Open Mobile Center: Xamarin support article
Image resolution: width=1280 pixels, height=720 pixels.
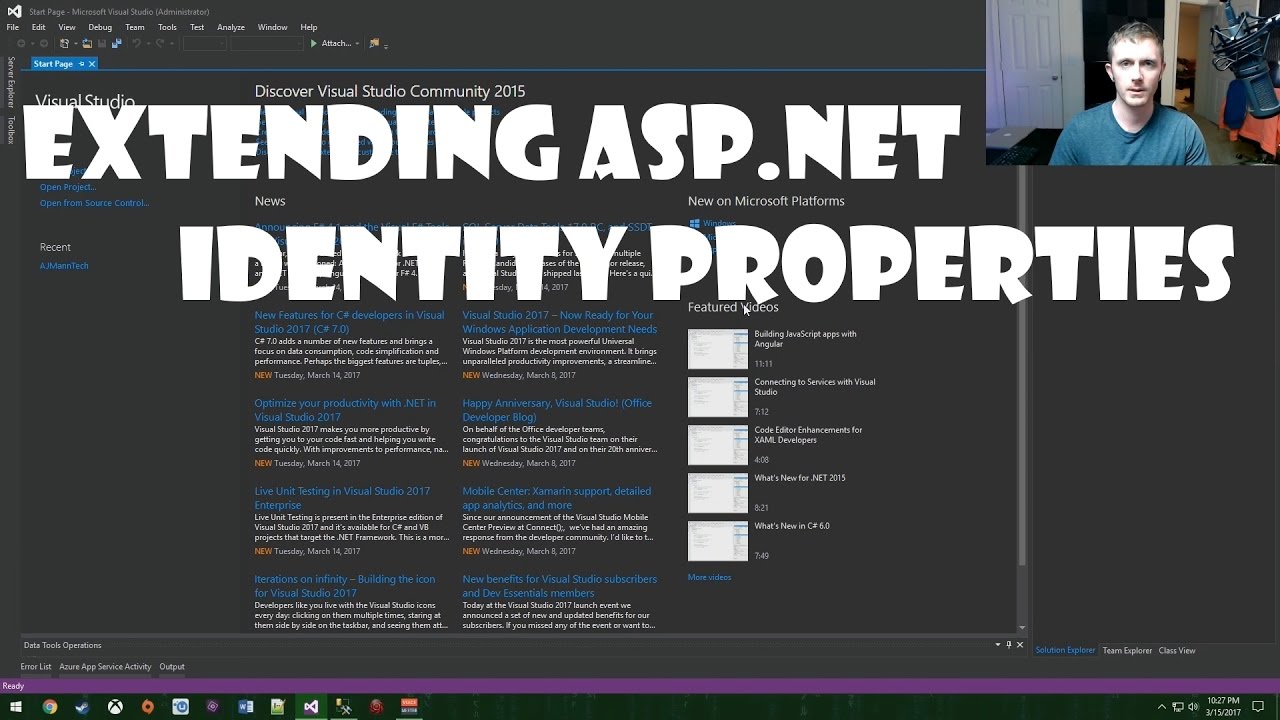[x=557, y=498]
